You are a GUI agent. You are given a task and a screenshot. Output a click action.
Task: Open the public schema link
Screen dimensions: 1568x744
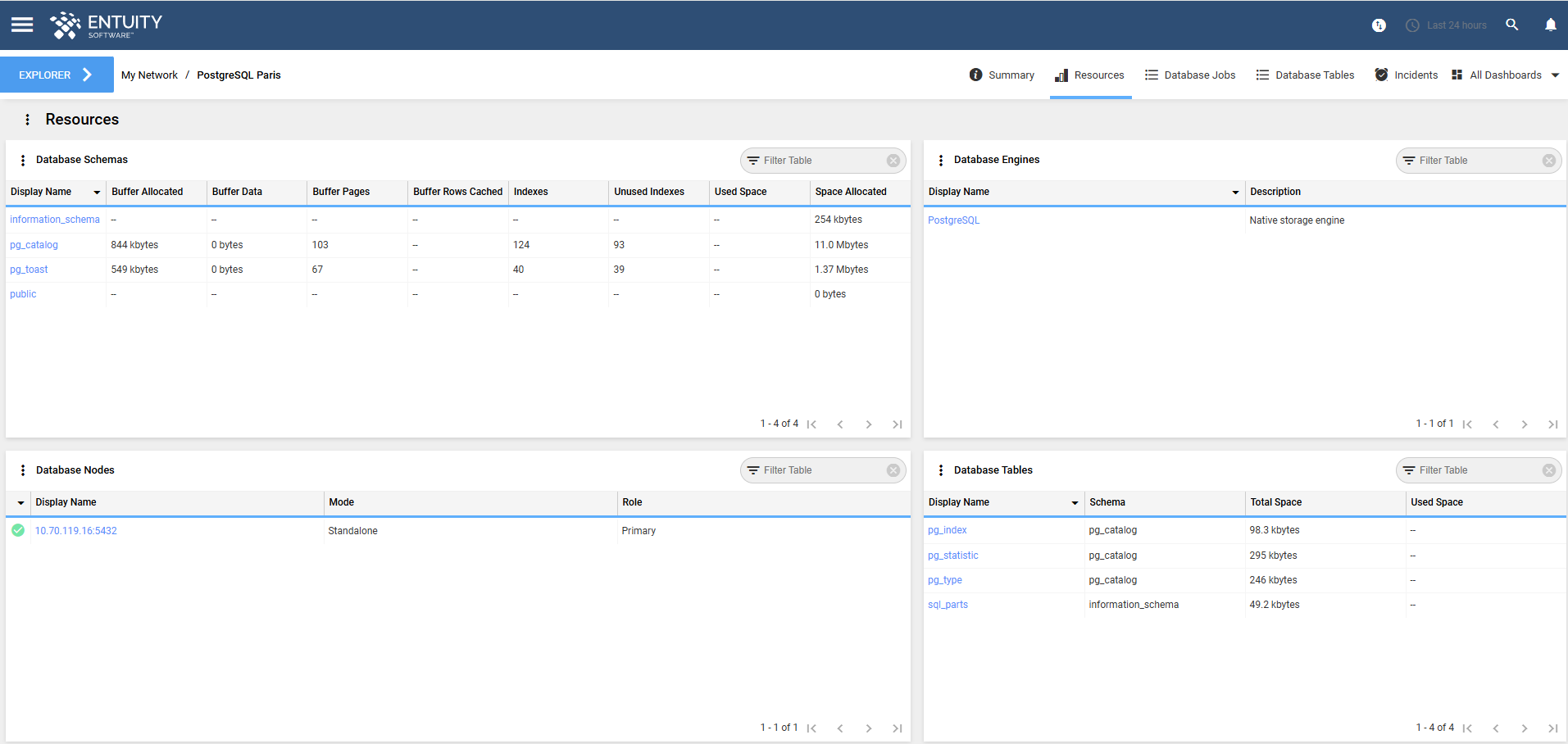[x=23, y=294]
